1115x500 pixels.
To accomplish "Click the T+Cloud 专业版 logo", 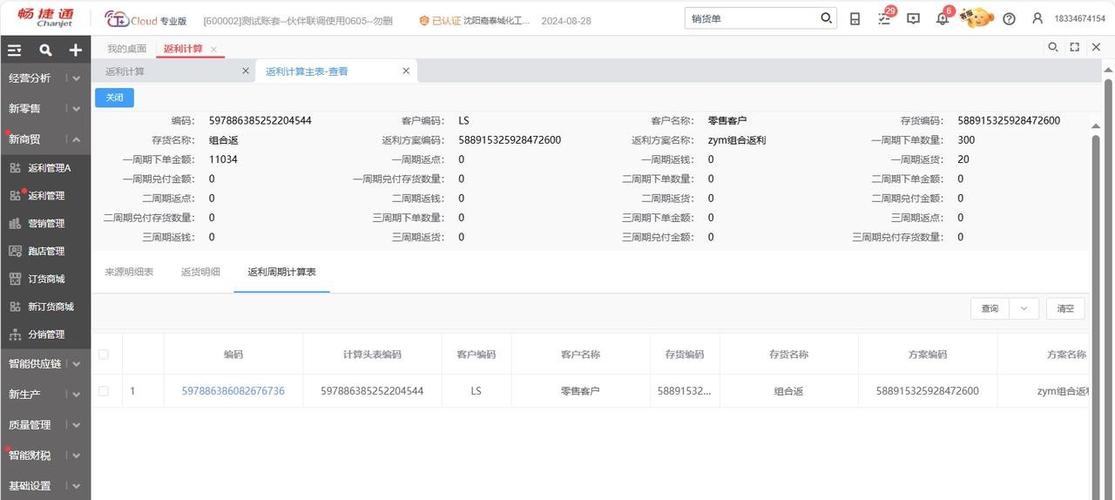I will tap(146, 20).
